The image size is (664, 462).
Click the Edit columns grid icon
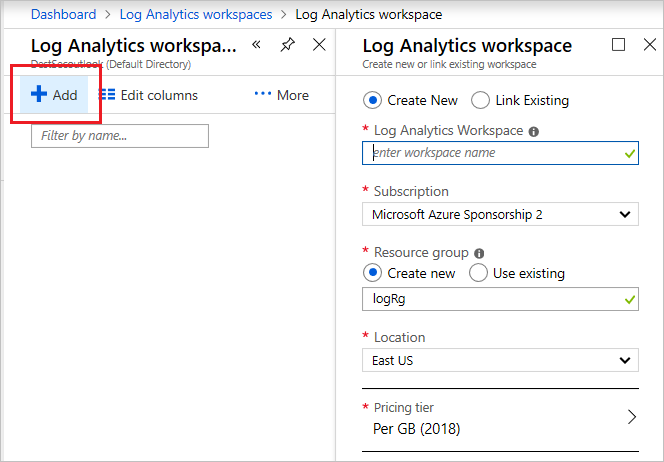click(107, 94)
